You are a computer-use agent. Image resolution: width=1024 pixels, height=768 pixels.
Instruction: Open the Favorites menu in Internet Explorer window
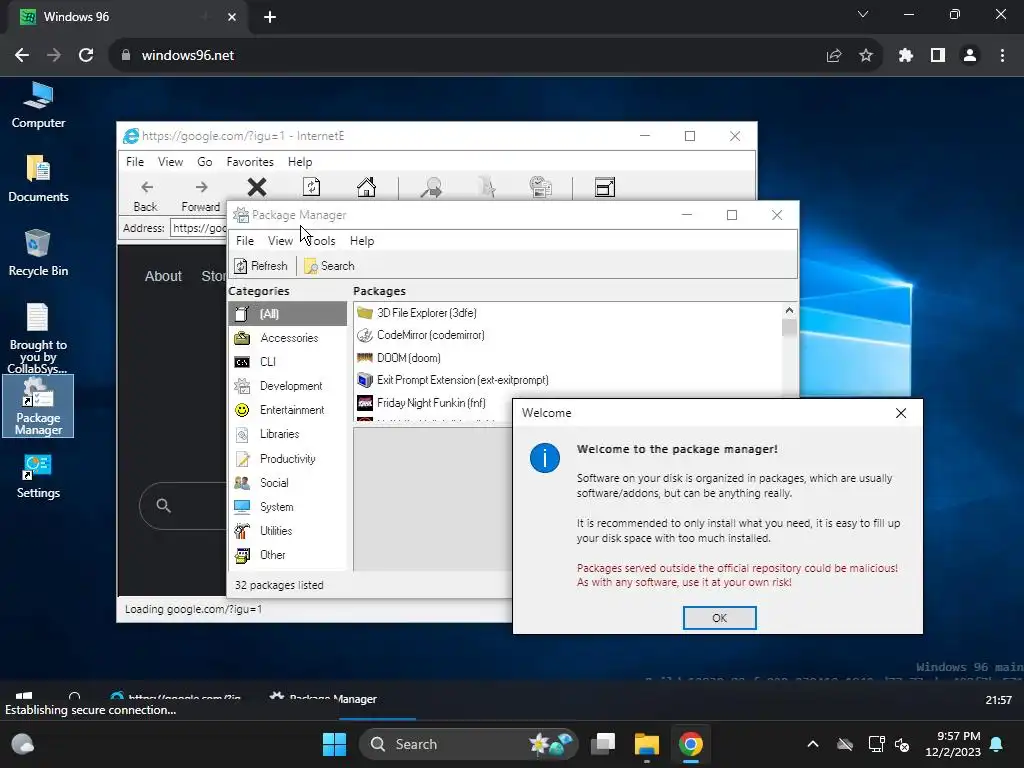tap(250, 162)
